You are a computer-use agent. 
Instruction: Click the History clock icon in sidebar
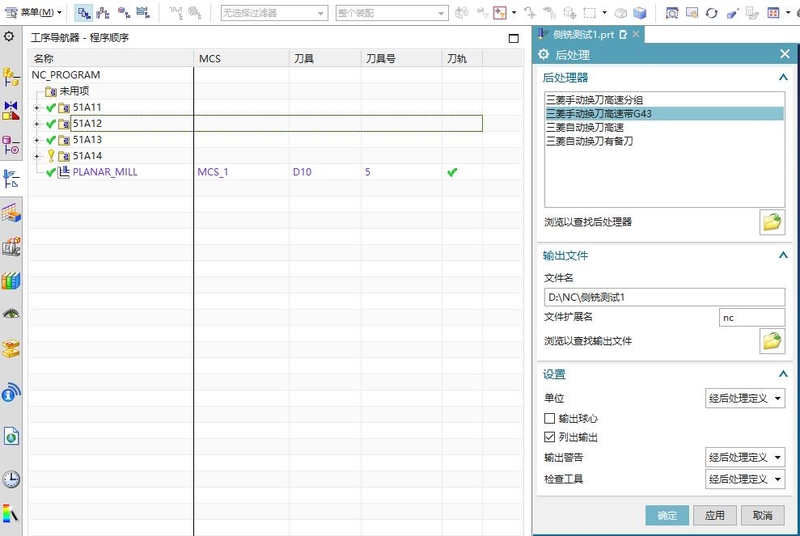click(11, 479)
